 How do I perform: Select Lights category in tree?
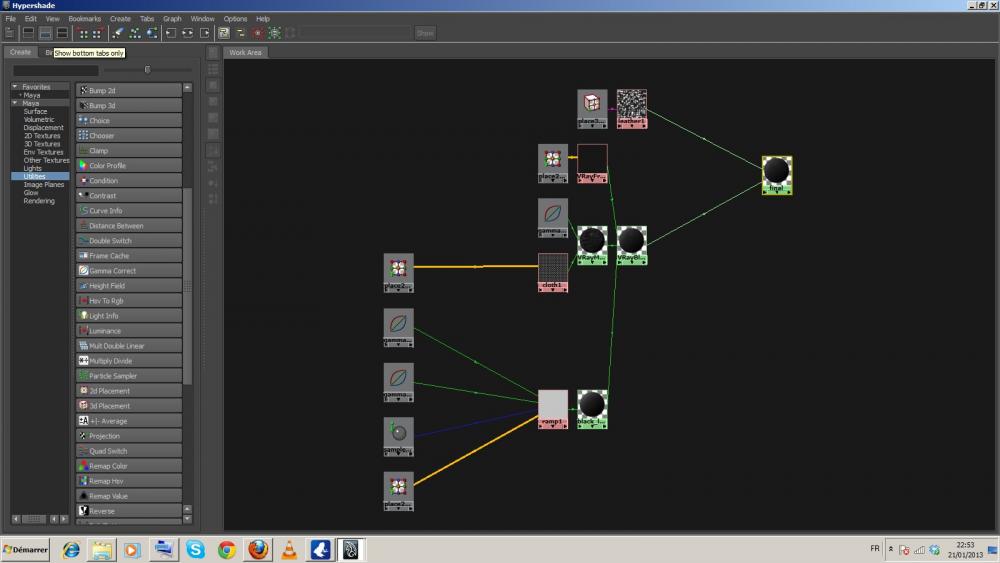[x=33, y=168]
